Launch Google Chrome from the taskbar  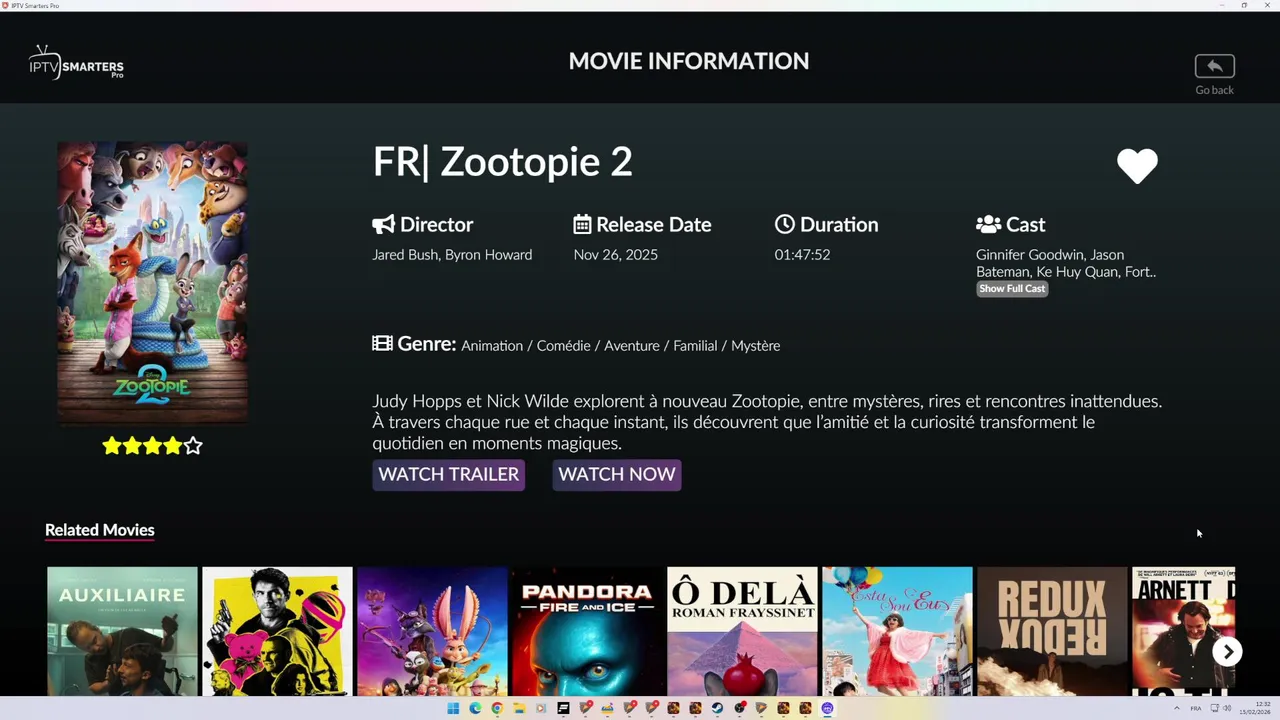pyautogui.click(x=497, y=708)
